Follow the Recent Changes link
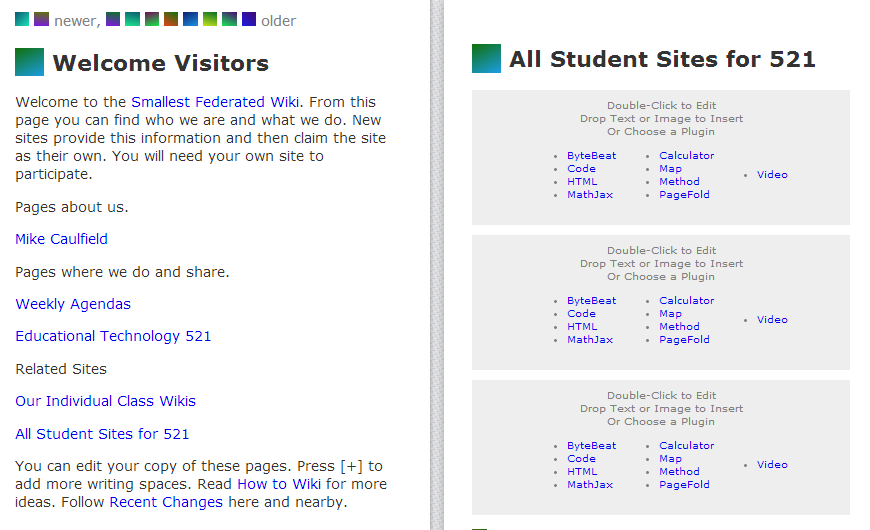 166,502
